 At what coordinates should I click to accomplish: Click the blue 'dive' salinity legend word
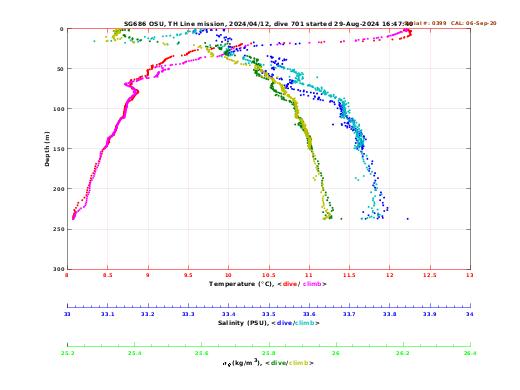(x=285, y=323)
